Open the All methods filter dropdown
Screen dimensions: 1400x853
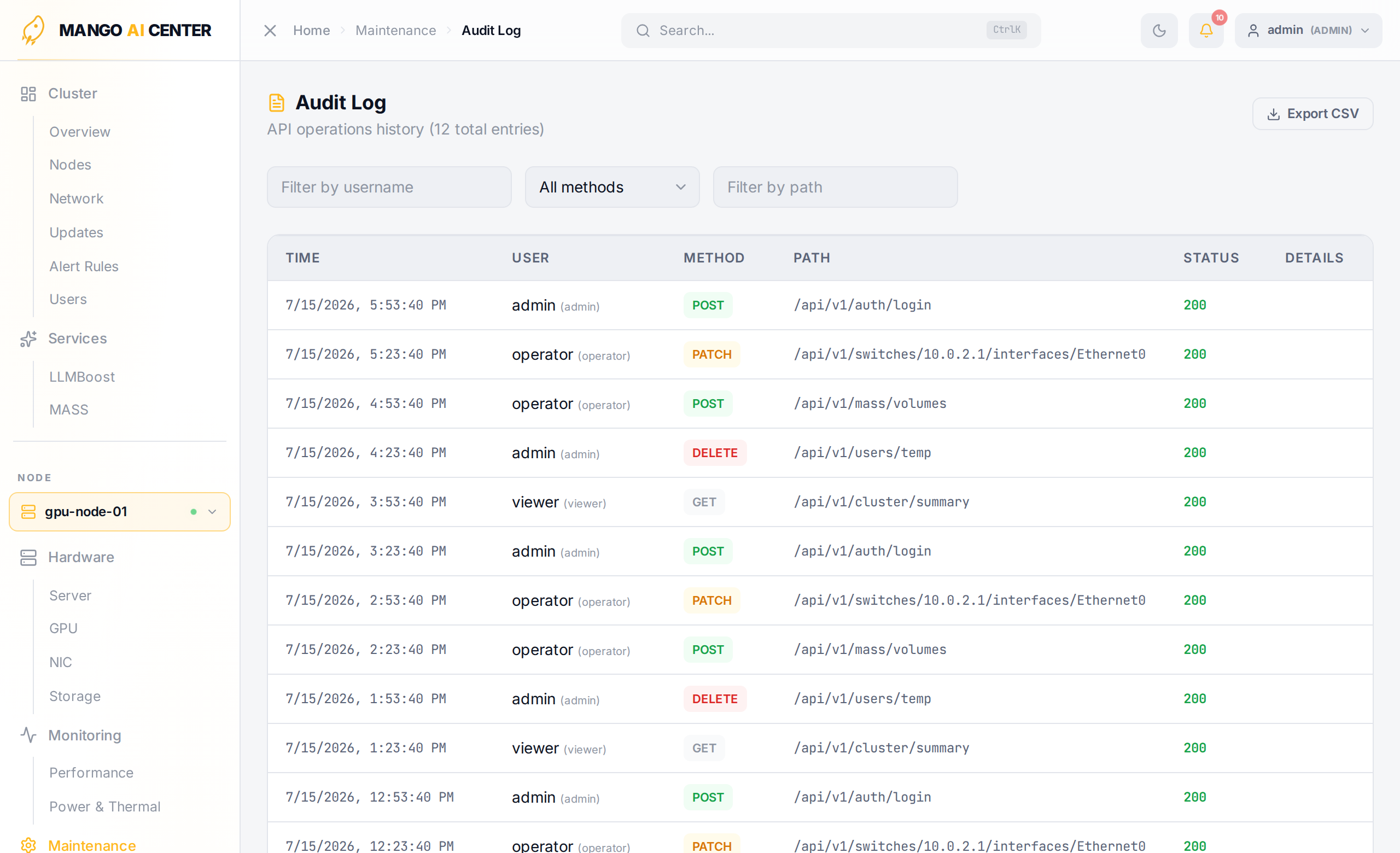point(612,187)
